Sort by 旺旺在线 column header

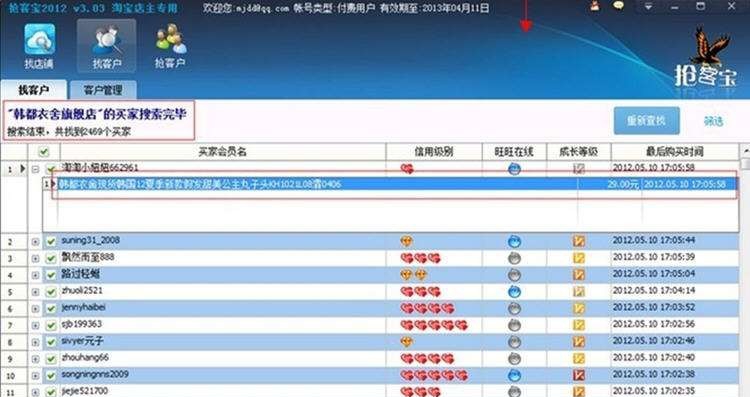(514, 152)
